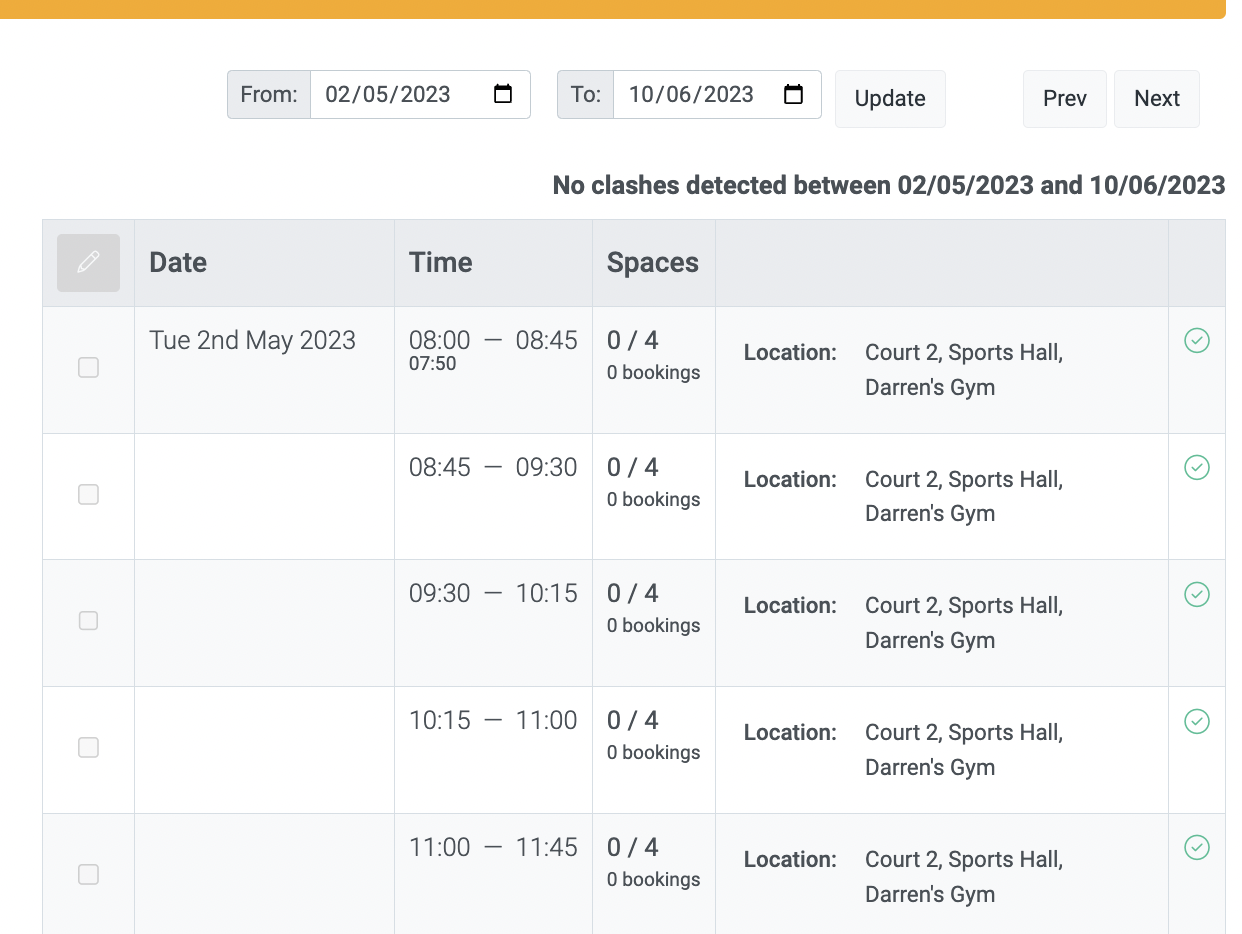Click the pencil edit icon in table header
Screen dimensions: 1242x934
coord(88,263)
